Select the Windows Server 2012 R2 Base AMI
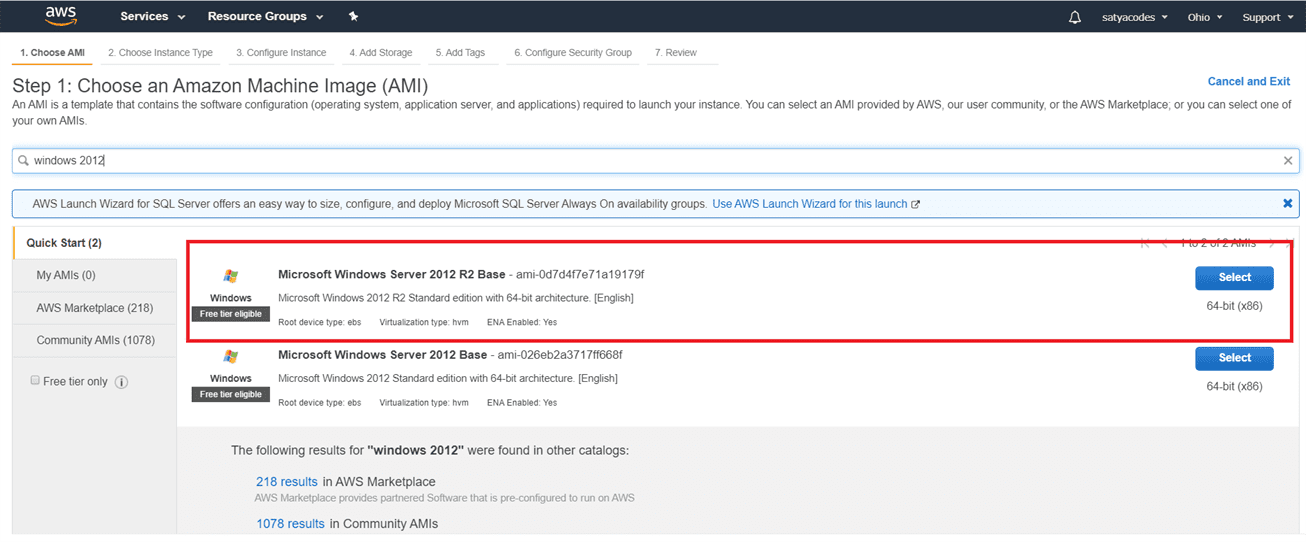 [x=1234, y=278]
